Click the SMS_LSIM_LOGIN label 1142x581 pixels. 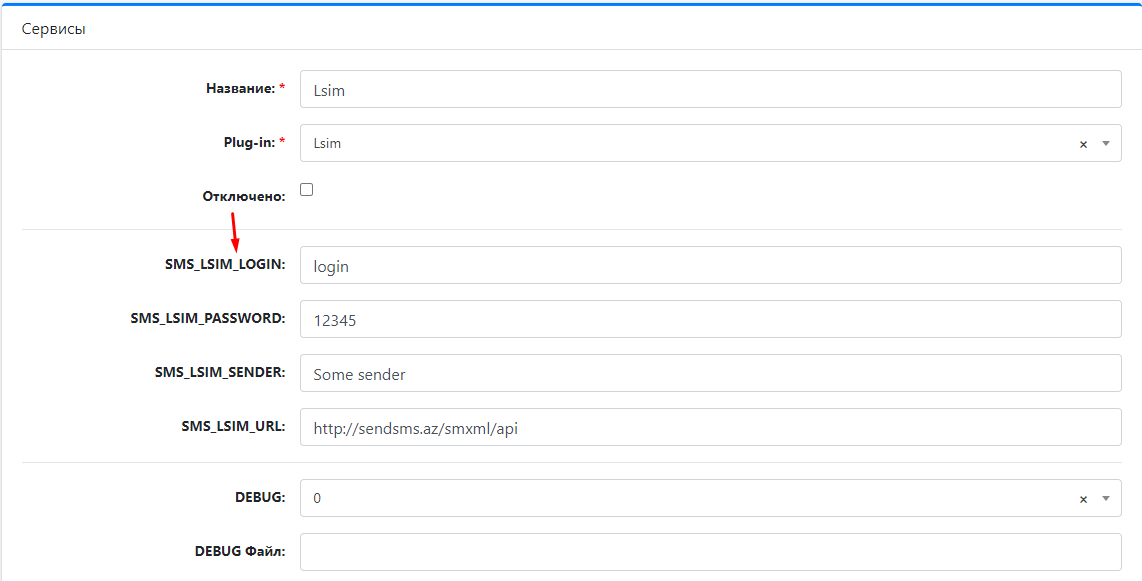tap(225, 264)
